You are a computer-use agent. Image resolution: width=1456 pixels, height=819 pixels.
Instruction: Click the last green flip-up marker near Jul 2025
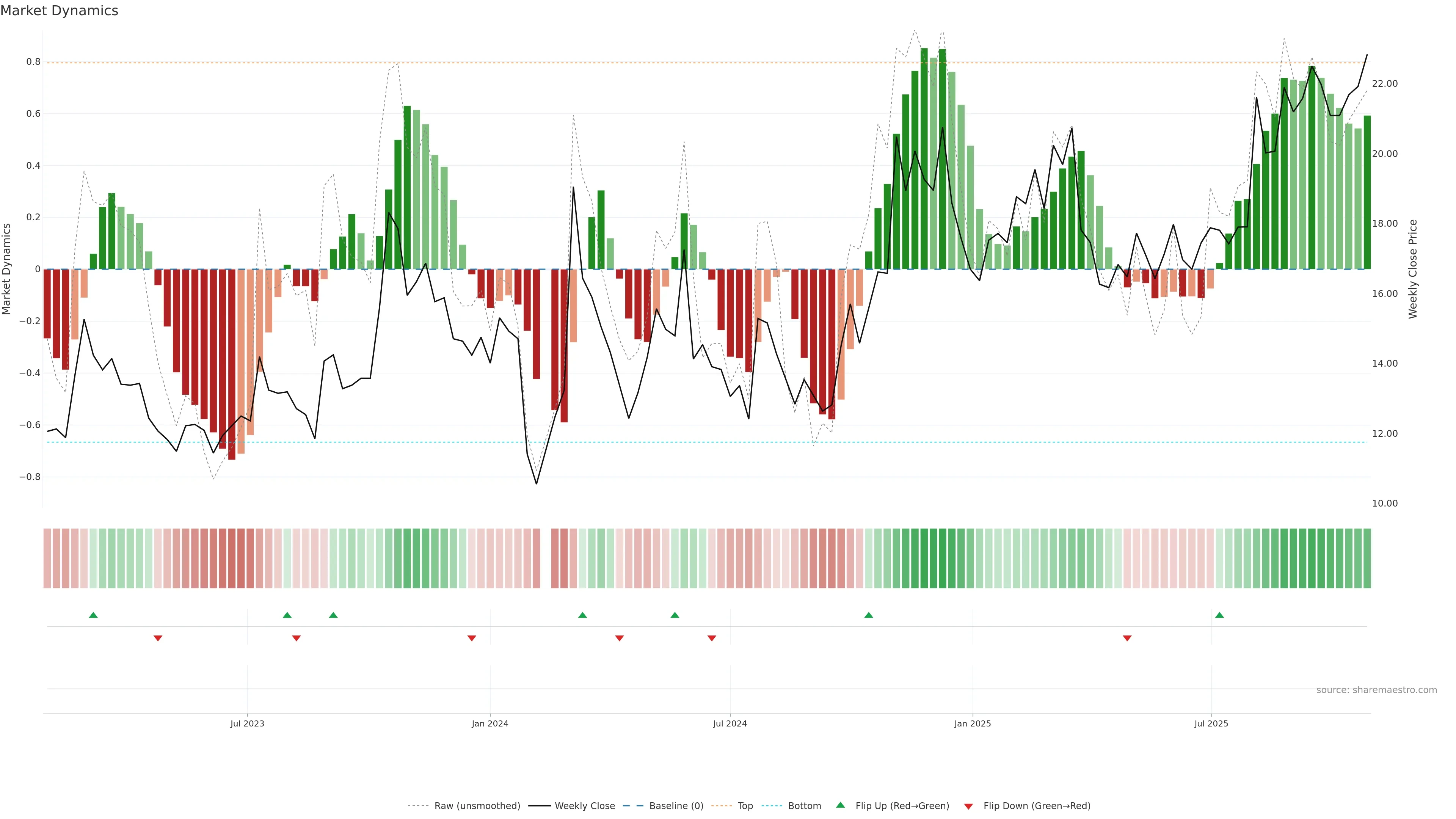tap(1219, 615)
